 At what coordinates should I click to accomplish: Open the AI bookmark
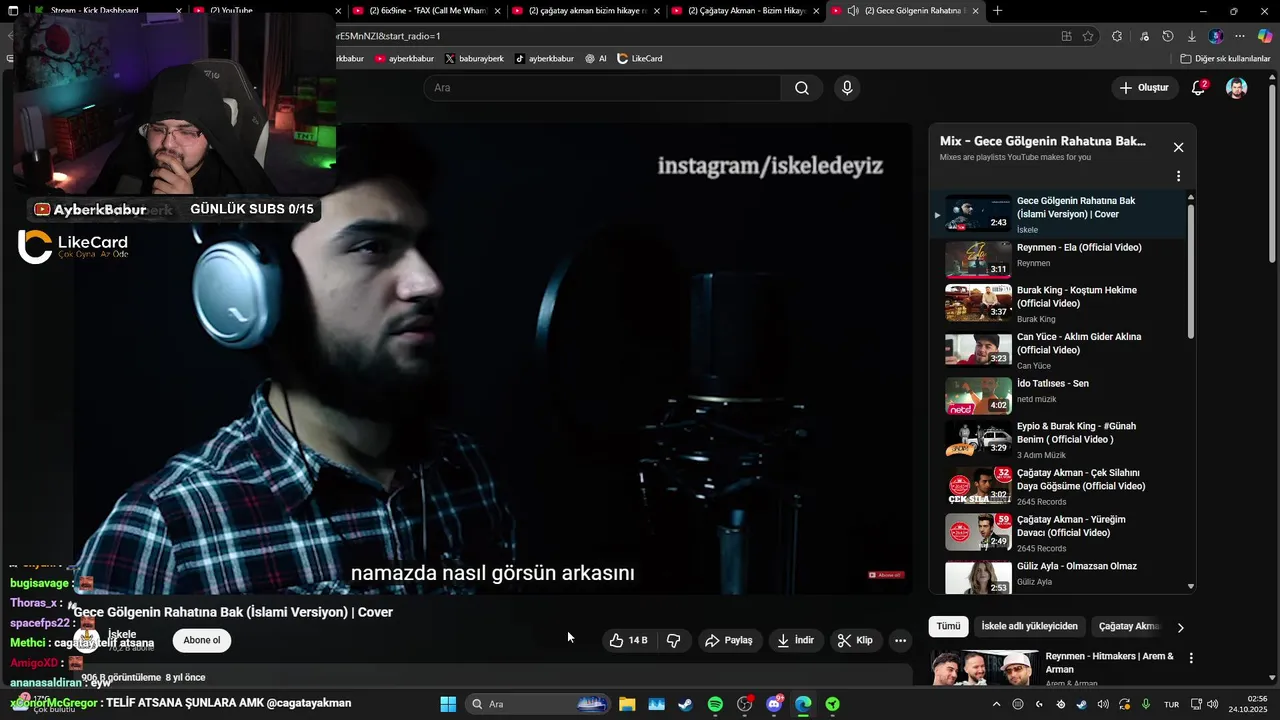(x=596, y=59)
